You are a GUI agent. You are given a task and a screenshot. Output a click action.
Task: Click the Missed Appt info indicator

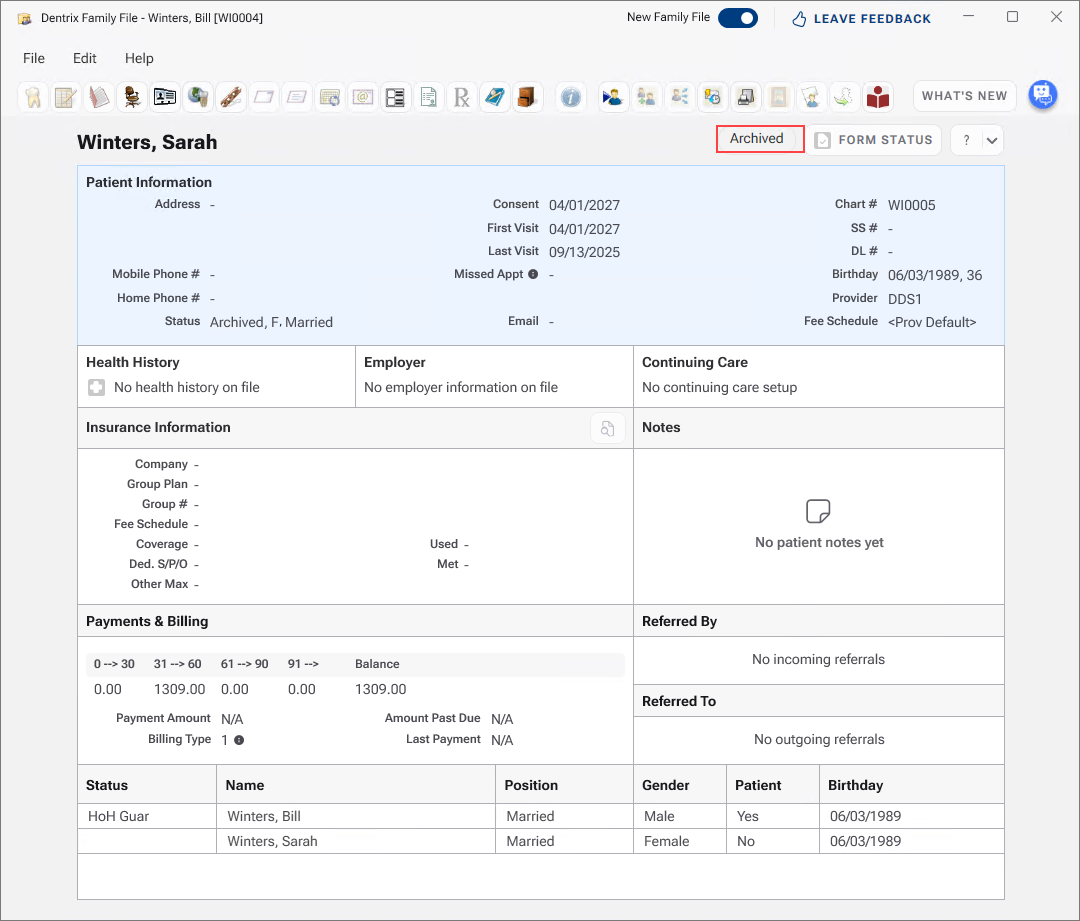point(533,274)
